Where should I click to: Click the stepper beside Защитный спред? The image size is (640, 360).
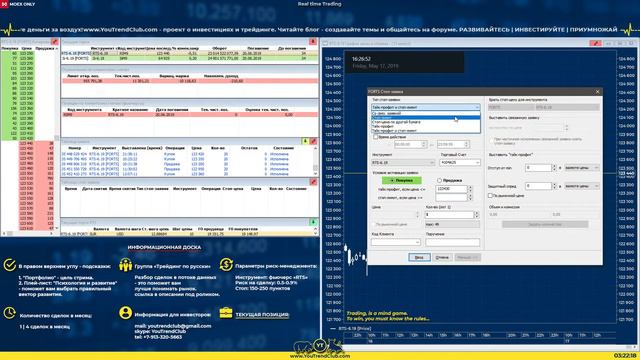pyautogui.click(x=554, y=186)
